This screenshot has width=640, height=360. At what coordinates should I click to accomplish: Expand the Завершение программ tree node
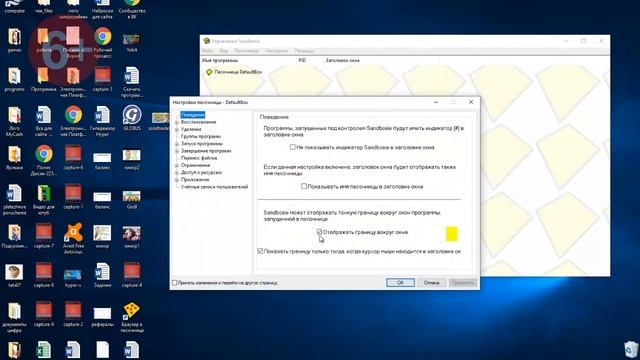(177, 151)
